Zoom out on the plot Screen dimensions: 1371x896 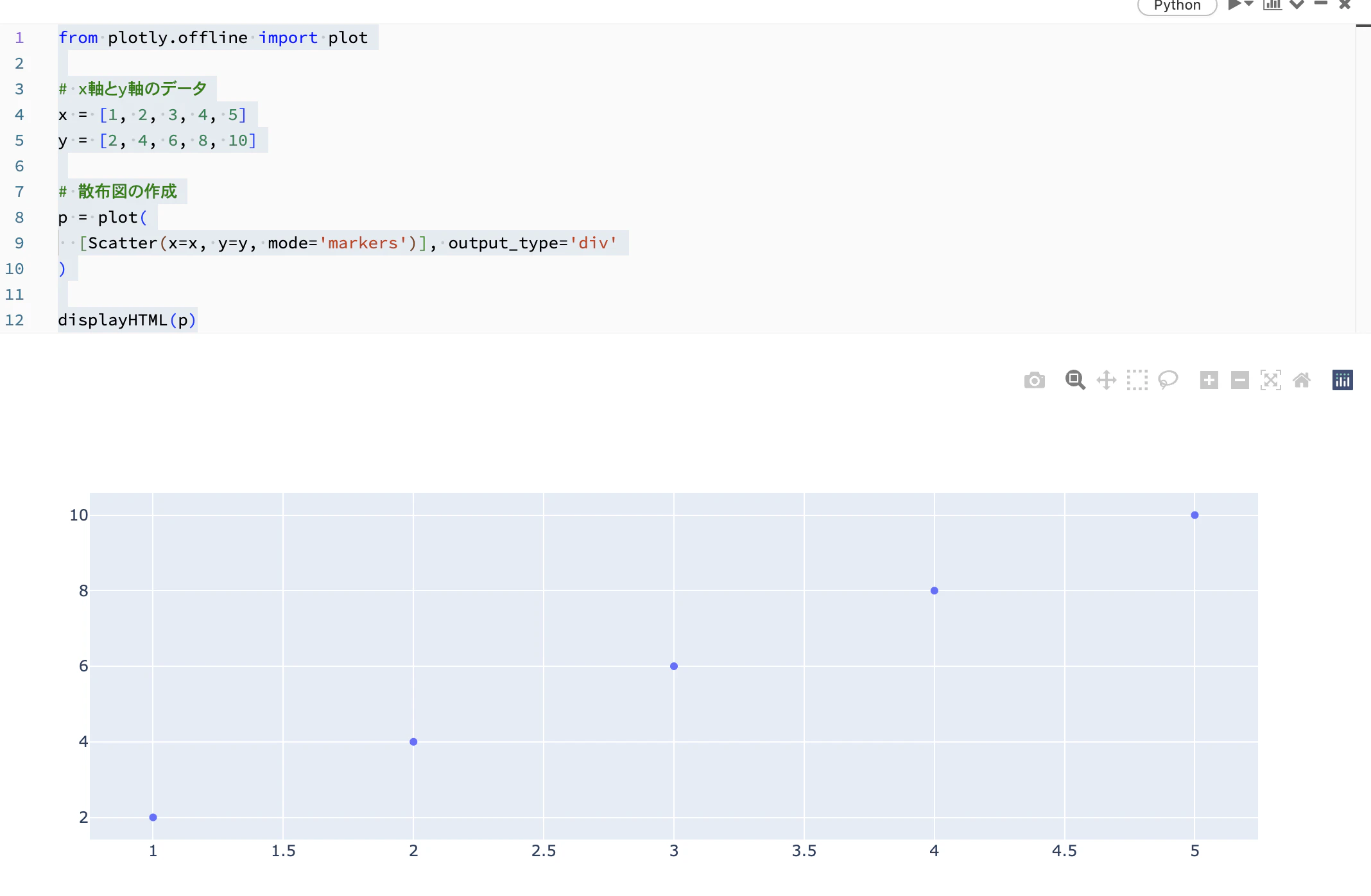click(1240, 380)
